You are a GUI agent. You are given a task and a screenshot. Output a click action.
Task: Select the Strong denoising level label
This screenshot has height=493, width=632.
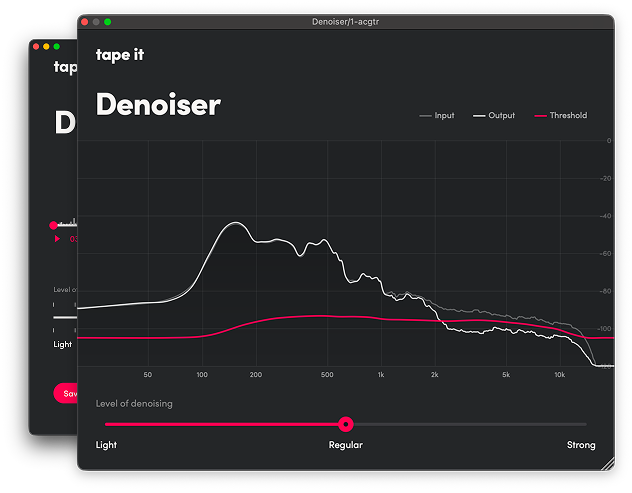coord(581,445)
